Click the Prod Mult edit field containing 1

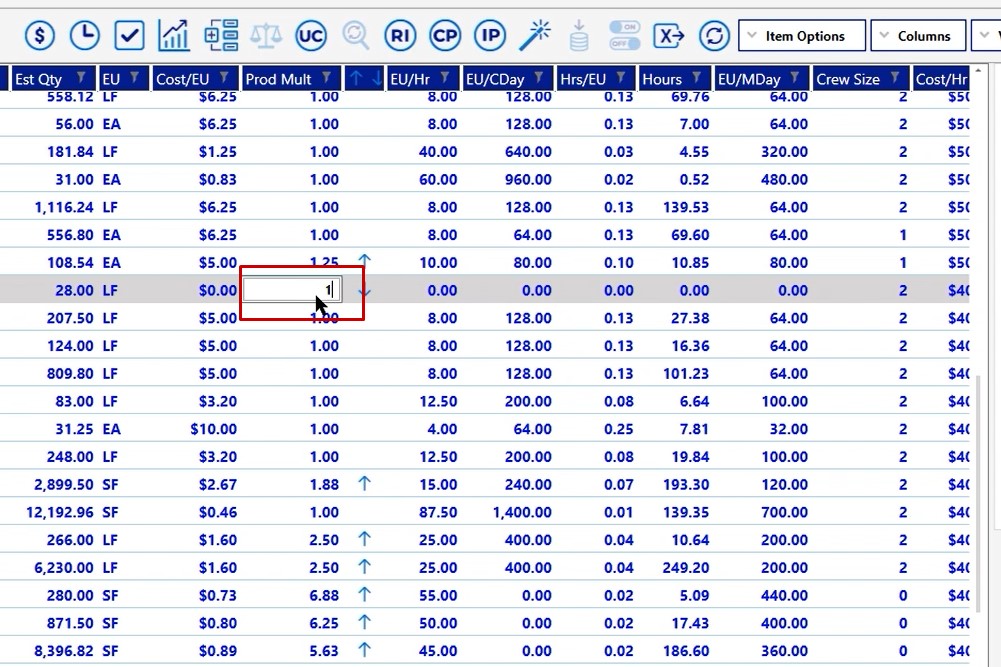click(291, 290)
